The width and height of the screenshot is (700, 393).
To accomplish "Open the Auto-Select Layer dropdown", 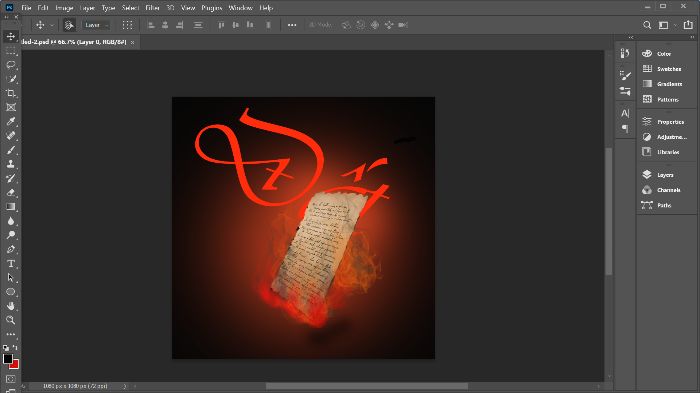I will pyautogui.click(x=96, y=25).
